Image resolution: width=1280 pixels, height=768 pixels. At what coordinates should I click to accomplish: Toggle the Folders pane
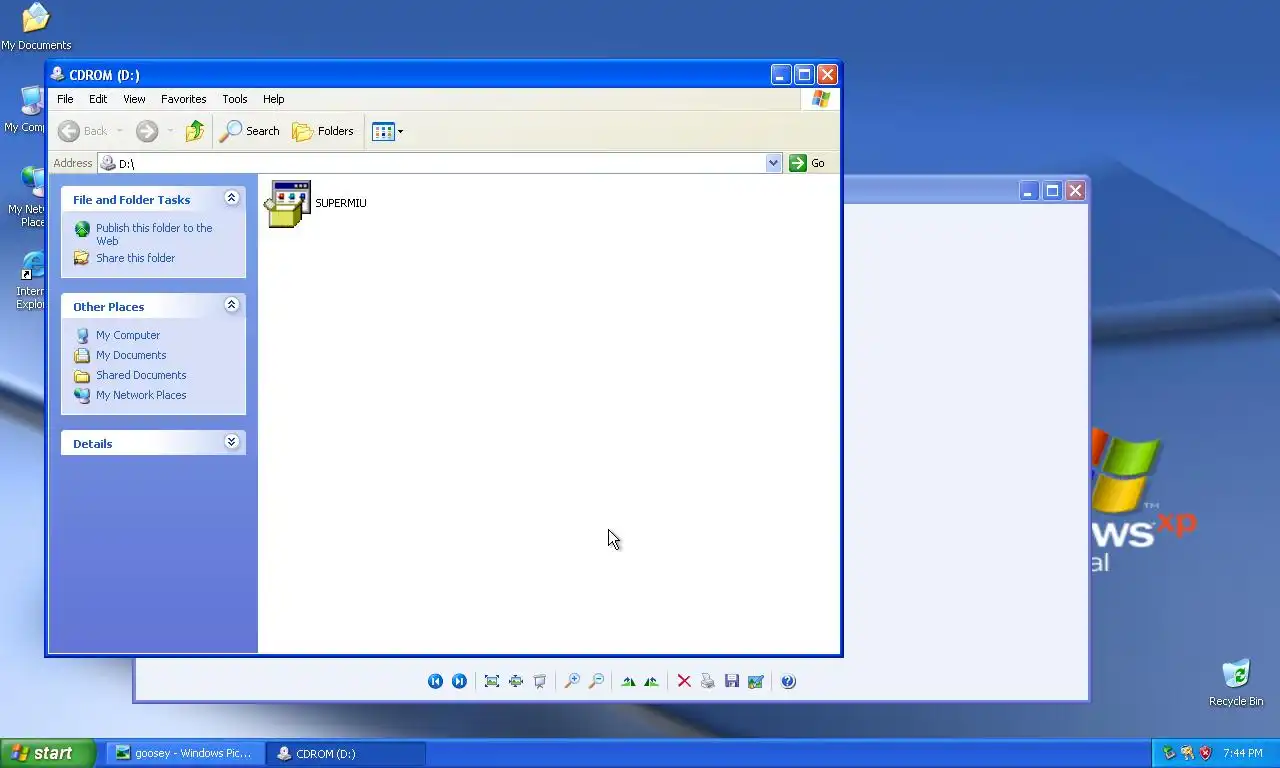tap(323, 131)
